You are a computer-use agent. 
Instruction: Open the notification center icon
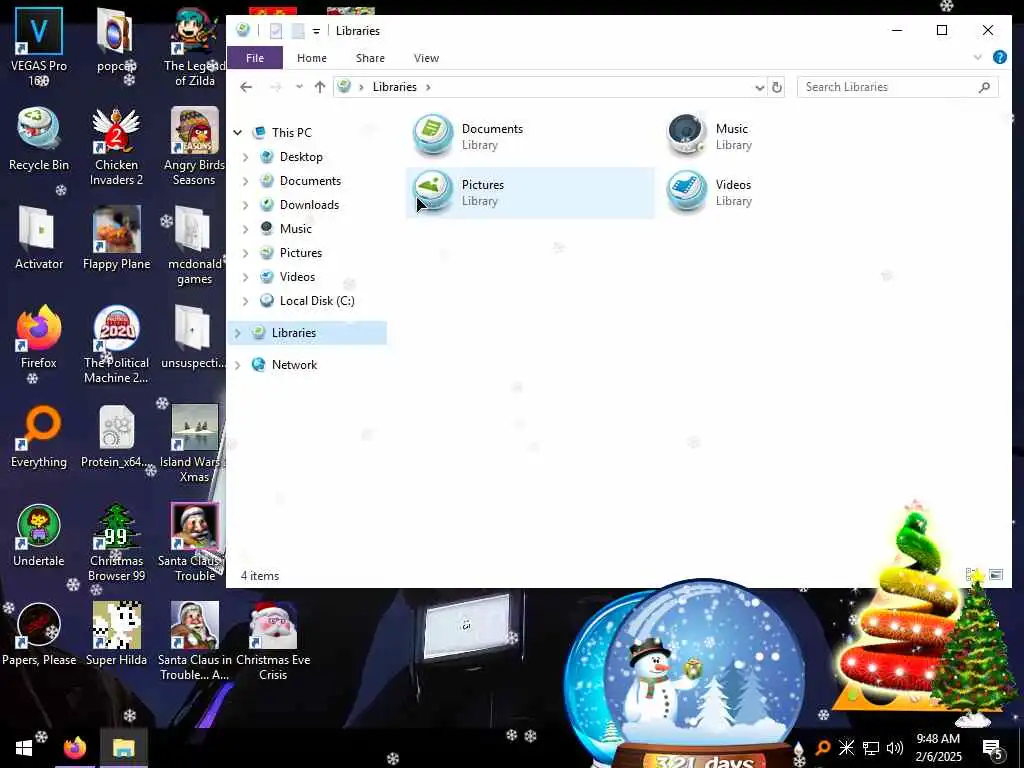[992, 748]
